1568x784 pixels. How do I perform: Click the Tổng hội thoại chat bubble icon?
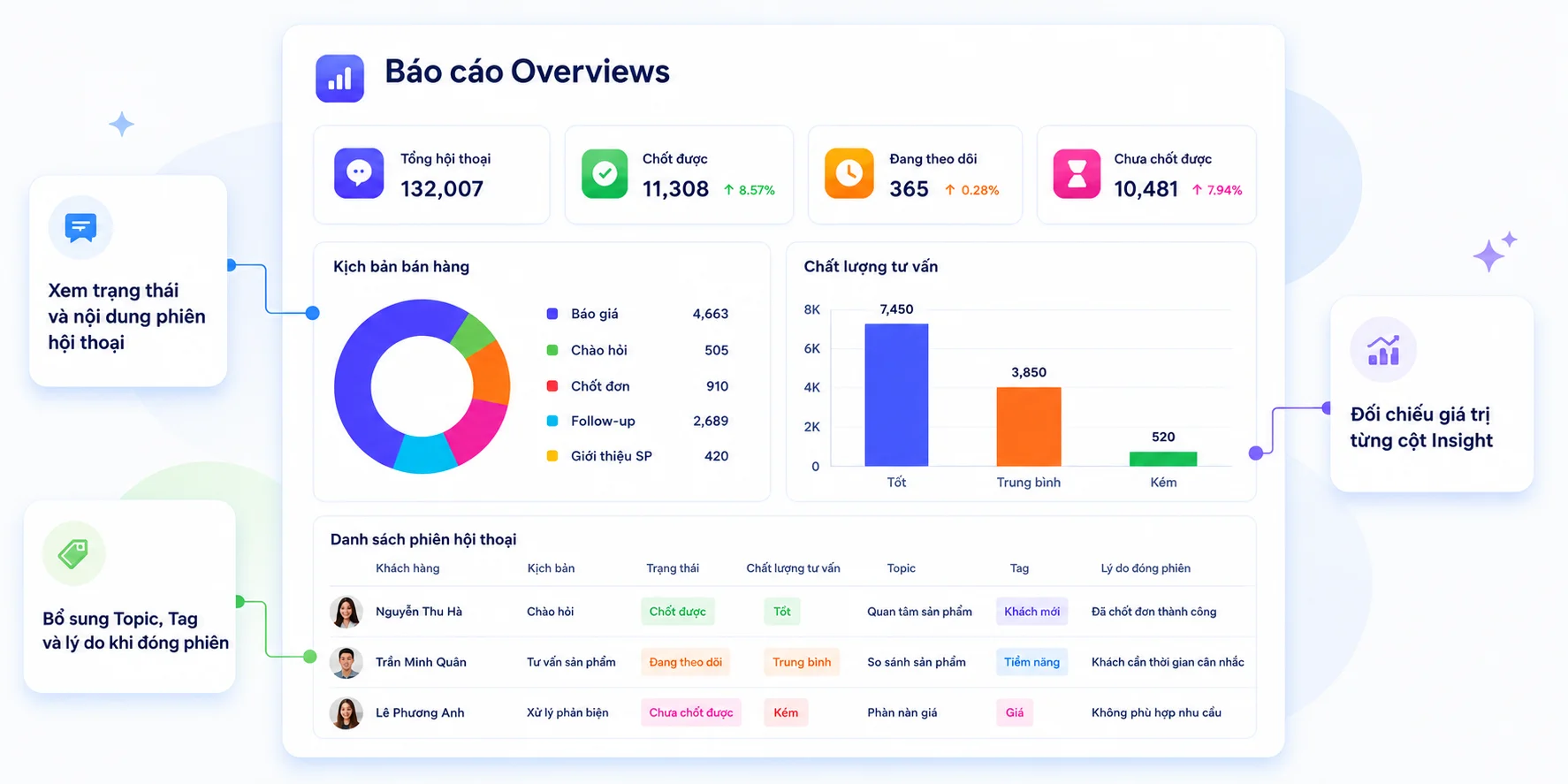359,173
